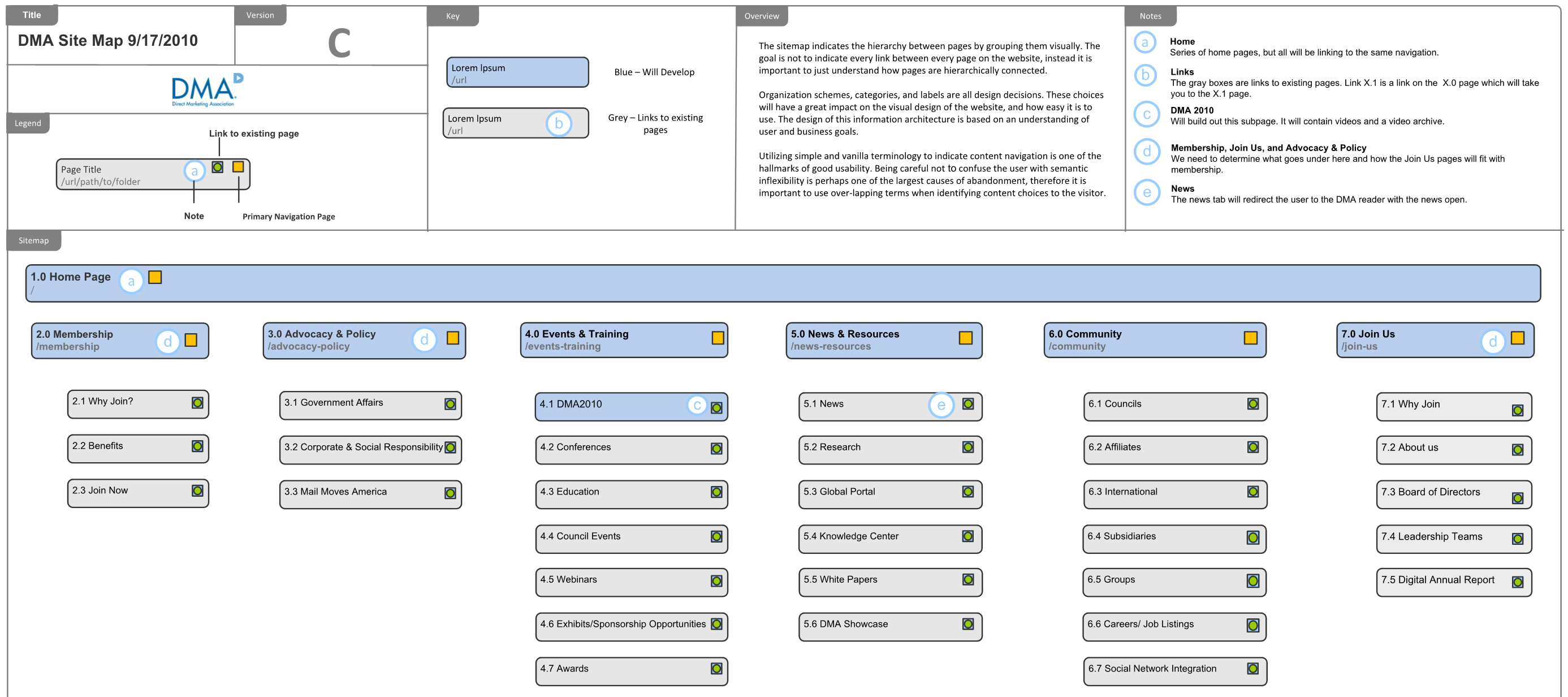Click yellow square on 5.0 News & Resources
Screen dimensions: 1568x697
click(965, 338)
